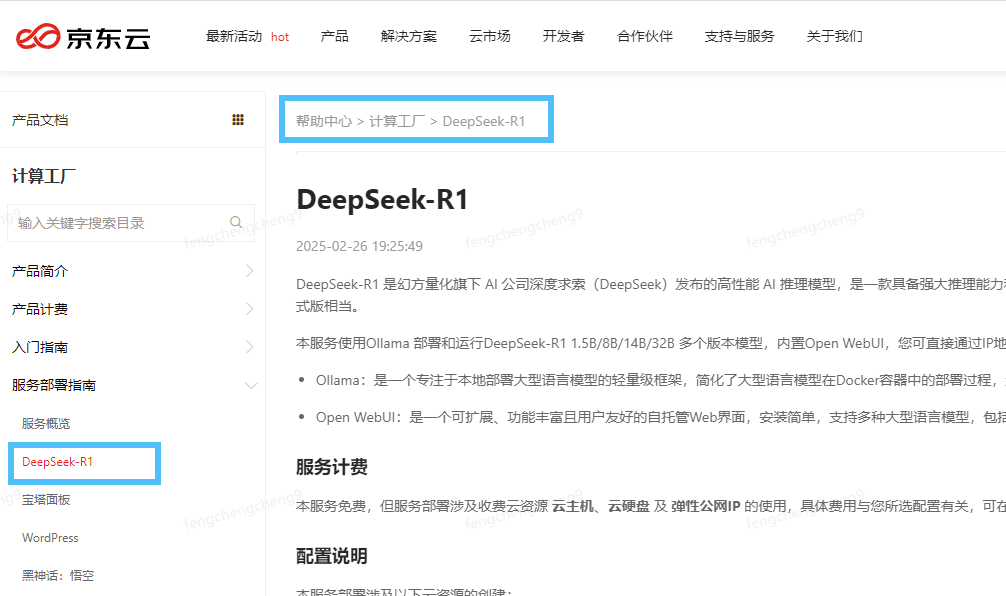Screen dimensions: 1006x596
Task: Open the 关于我们 menu
Action: pyautogui.click(x=835, y=37)
